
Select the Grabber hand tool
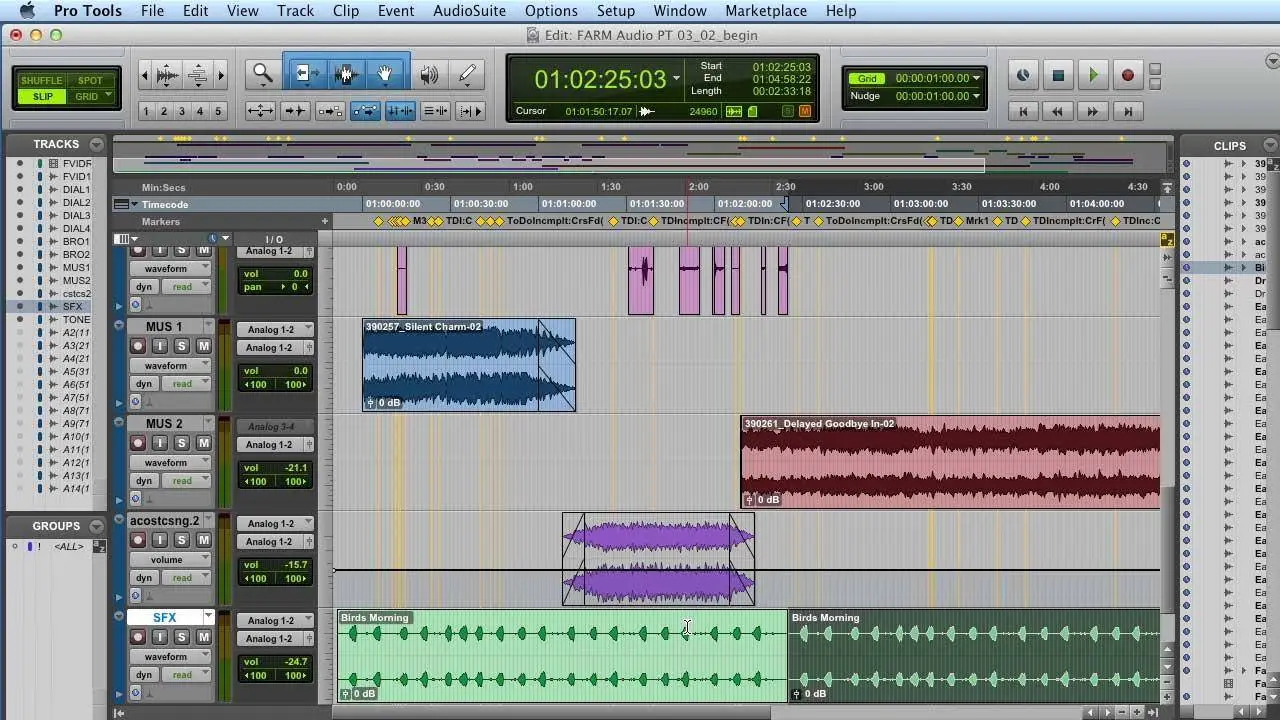click(384, 74)
